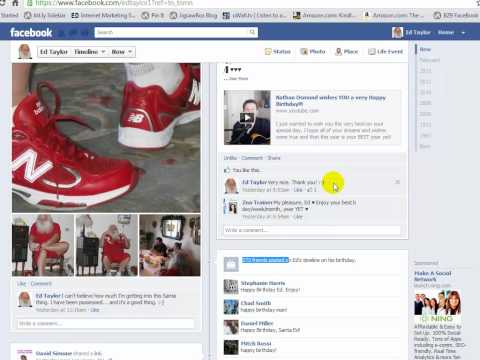480x360 pixels.
Task: Go to Home in top bar
Action: (x=446, y=32)
